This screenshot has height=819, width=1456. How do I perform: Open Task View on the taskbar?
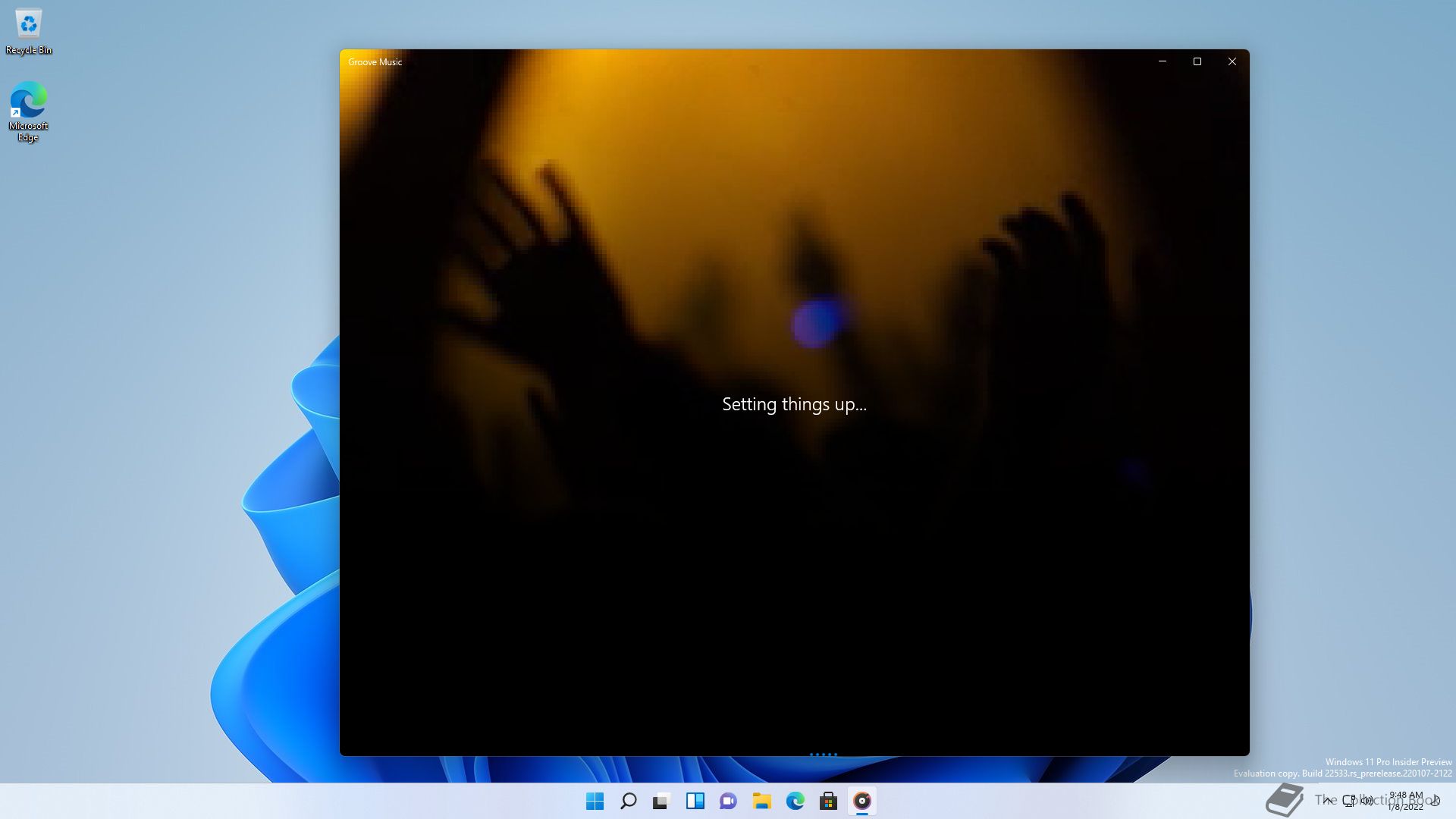click(x=662, y=801)
